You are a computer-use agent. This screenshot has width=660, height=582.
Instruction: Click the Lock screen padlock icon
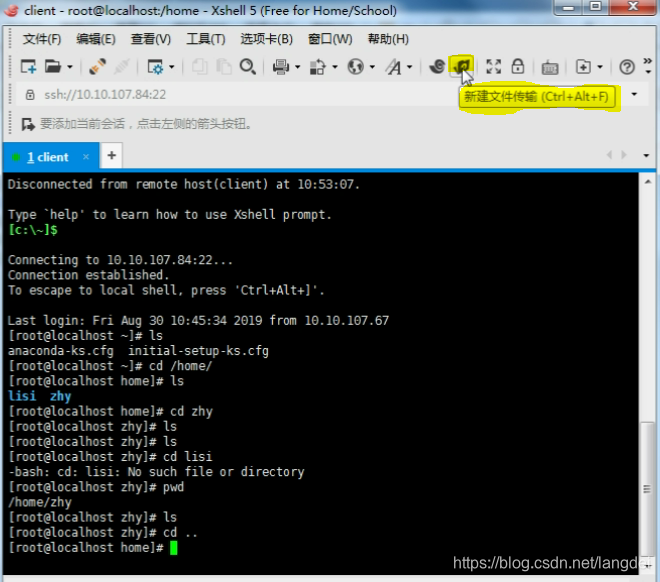tap(518, 66)
